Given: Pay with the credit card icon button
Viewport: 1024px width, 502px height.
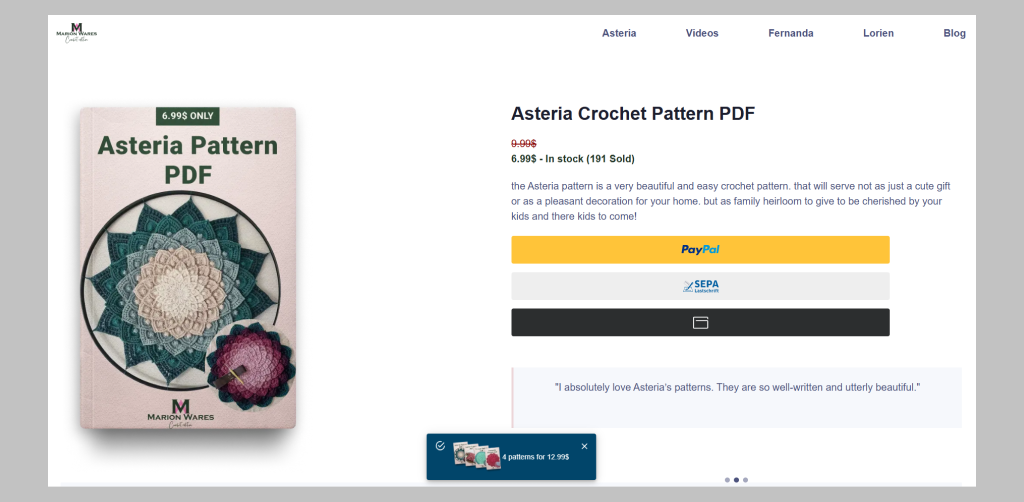Looking at the screenshot, I should pyautogui.click(x=700, y=322).
